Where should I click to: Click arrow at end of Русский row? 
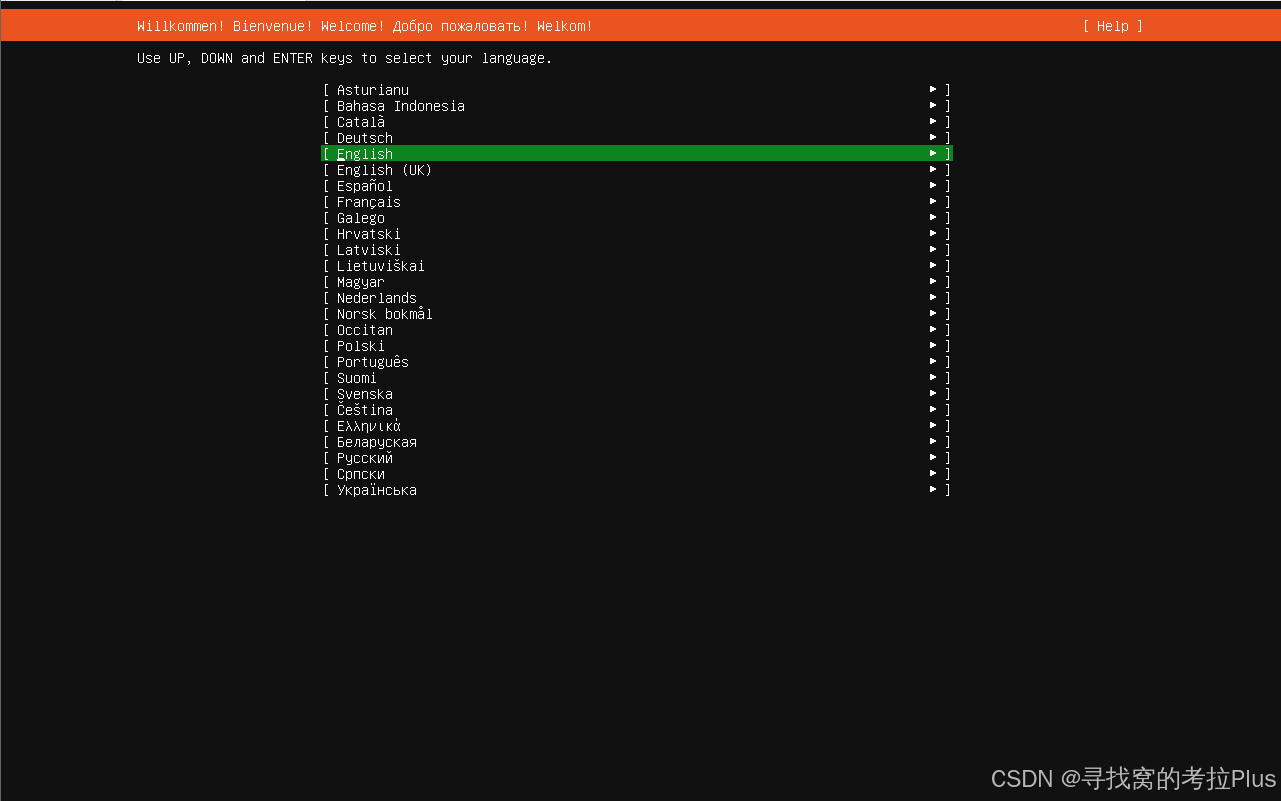coord(933,457)
